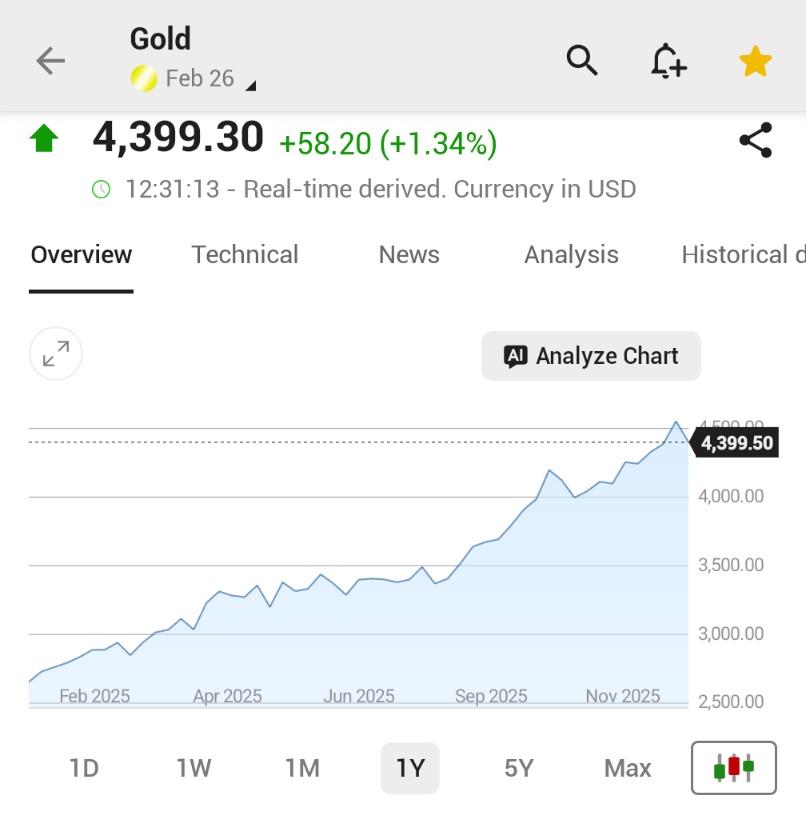The height and width of the screenshot is (818, 806).
Task: Click the green up arrow indicator
Action: (x=44, y=138)
